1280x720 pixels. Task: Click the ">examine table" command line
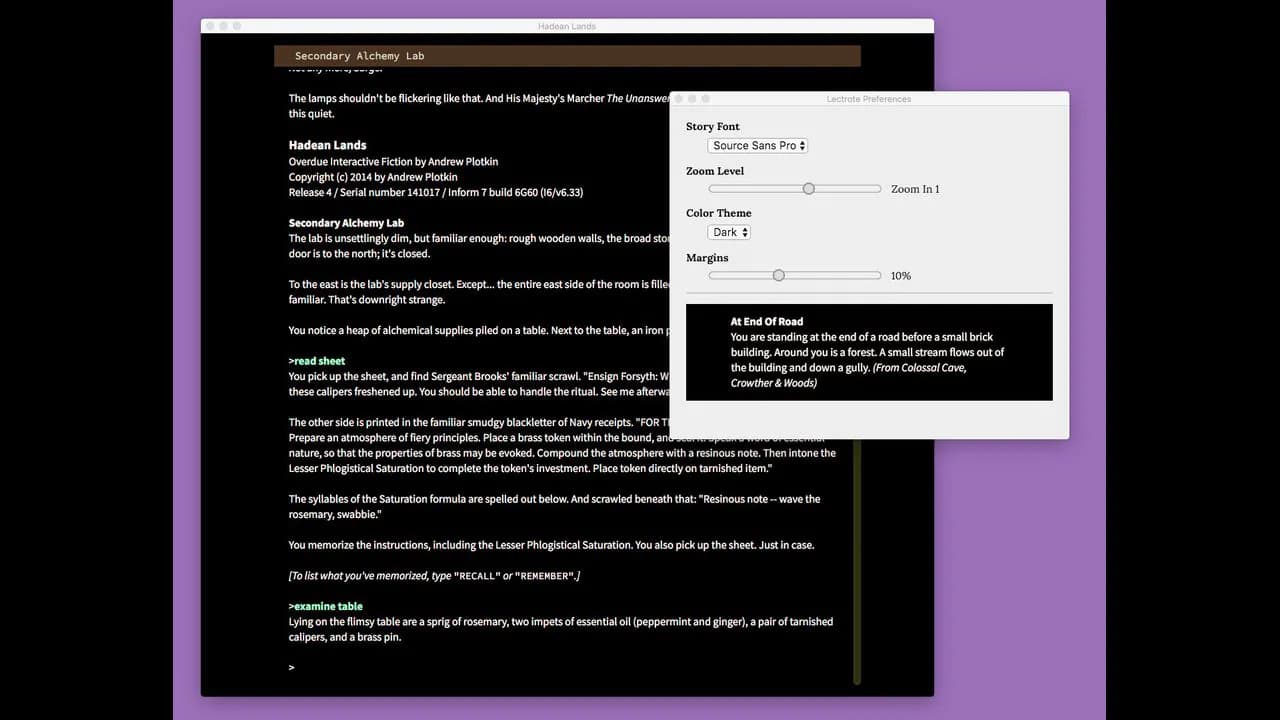pos(326,606)
